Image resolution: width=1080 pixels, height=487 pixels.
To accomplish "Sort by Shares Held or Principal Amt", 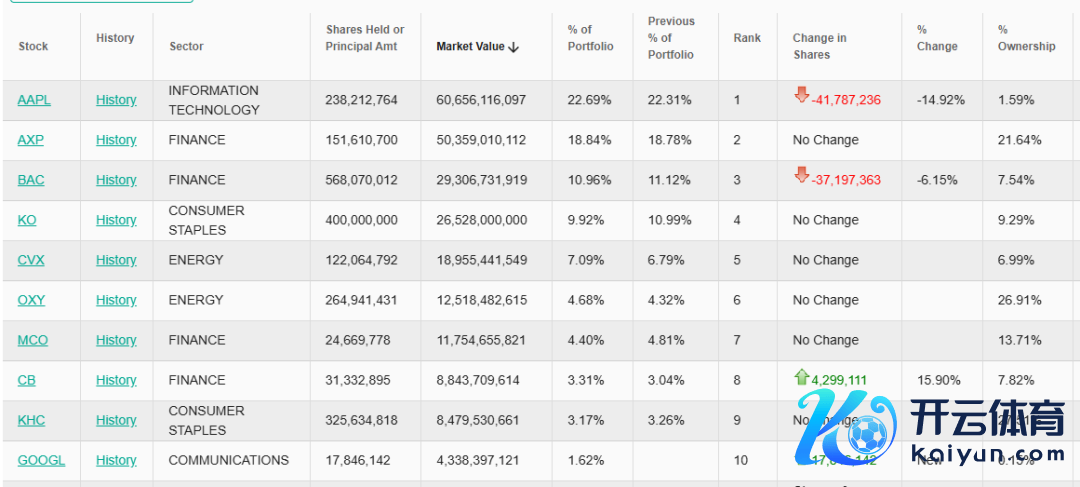I will 365,38.
